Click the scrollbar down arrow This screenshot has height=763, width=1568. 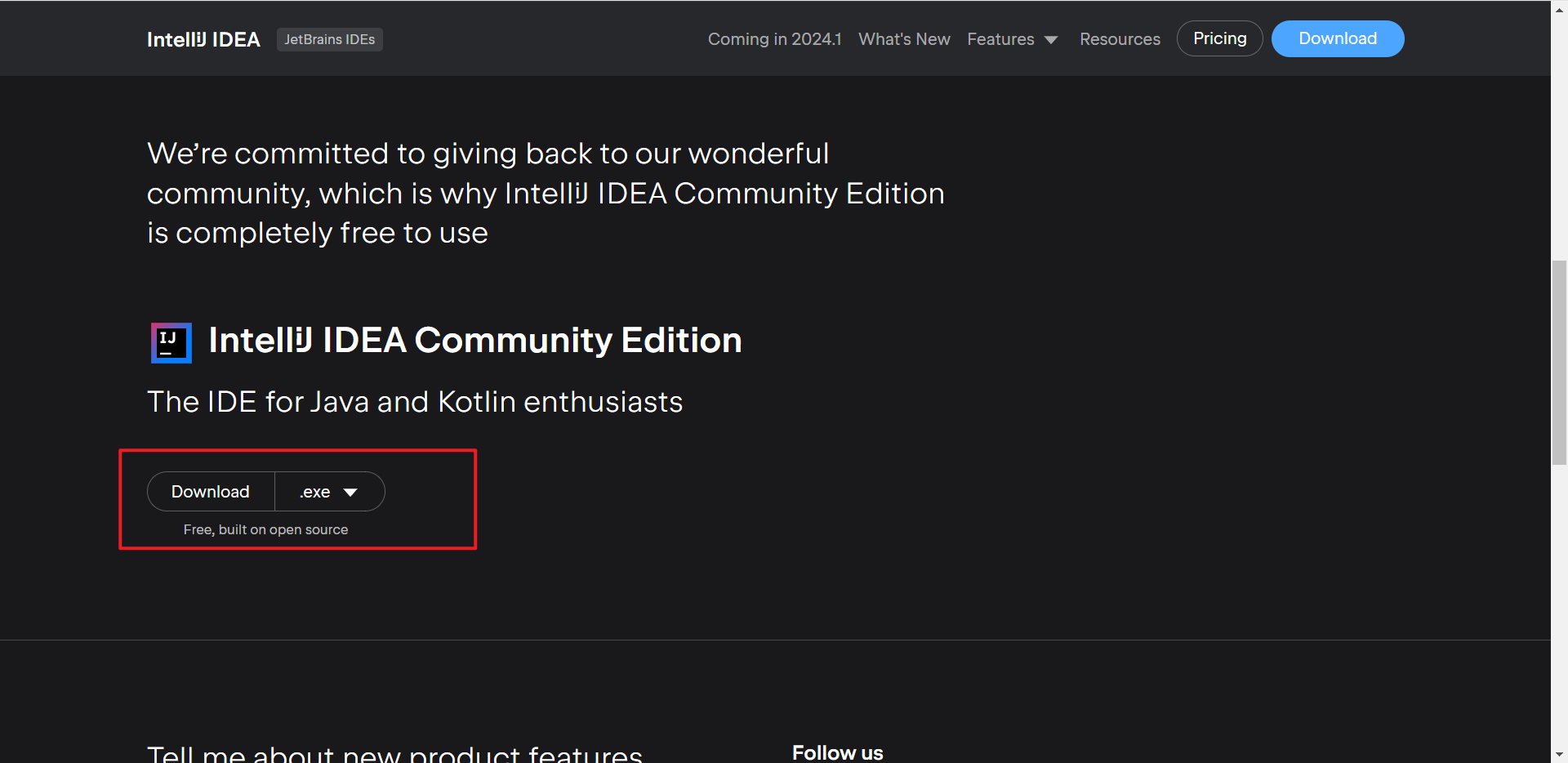tap(1559, 755)
